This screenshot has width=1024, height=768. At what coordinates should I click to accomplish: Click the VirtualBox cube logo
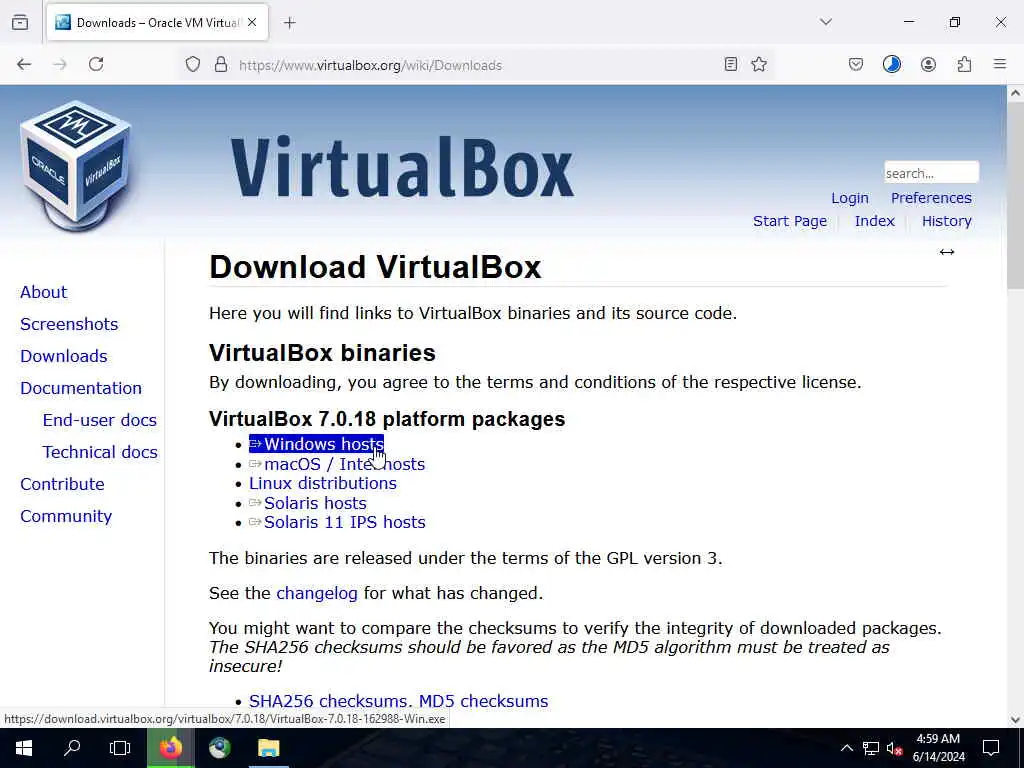coord(76,165)
